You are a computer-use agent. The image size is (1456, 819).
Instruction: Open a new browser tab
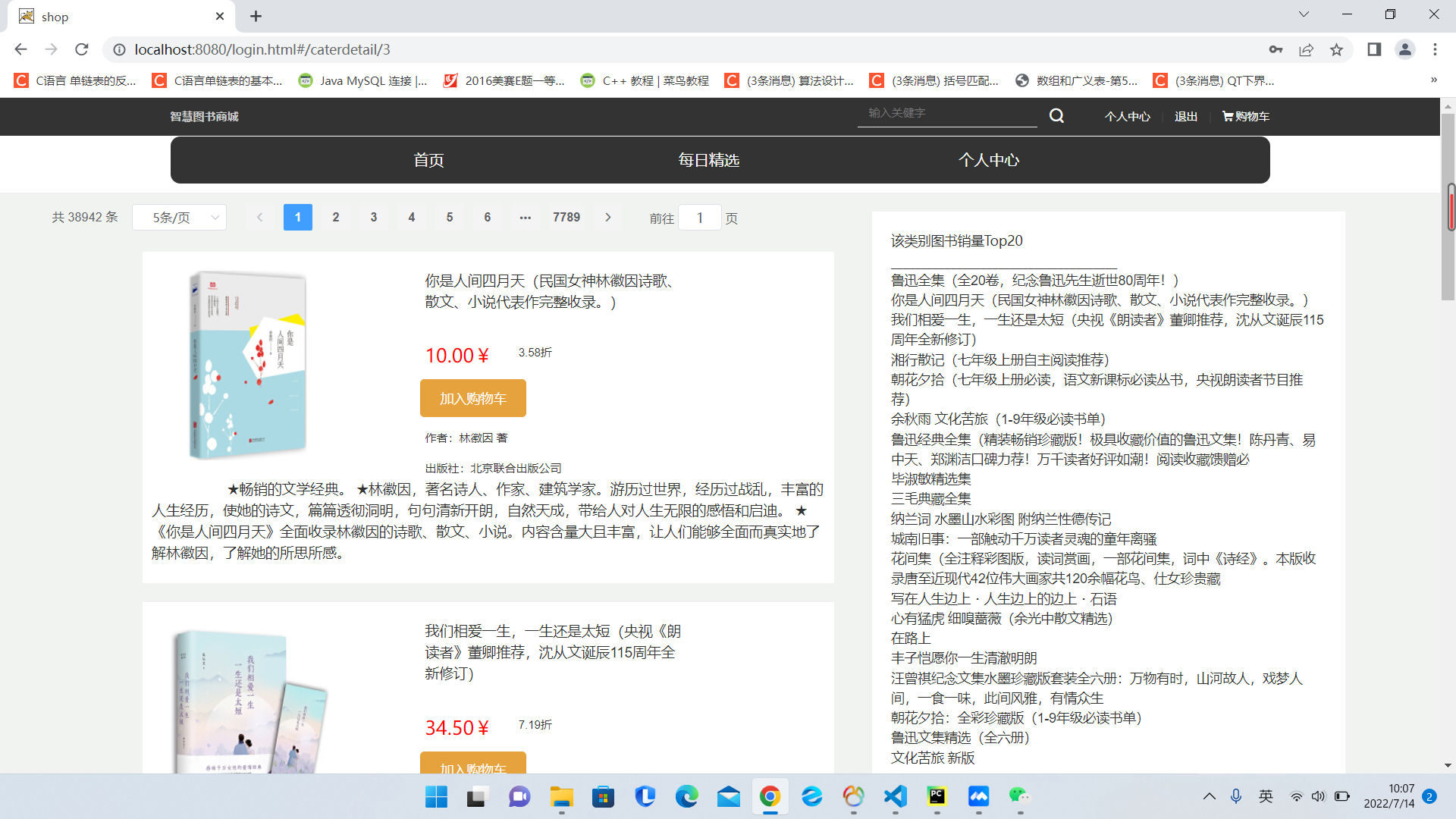pos(256,16)
